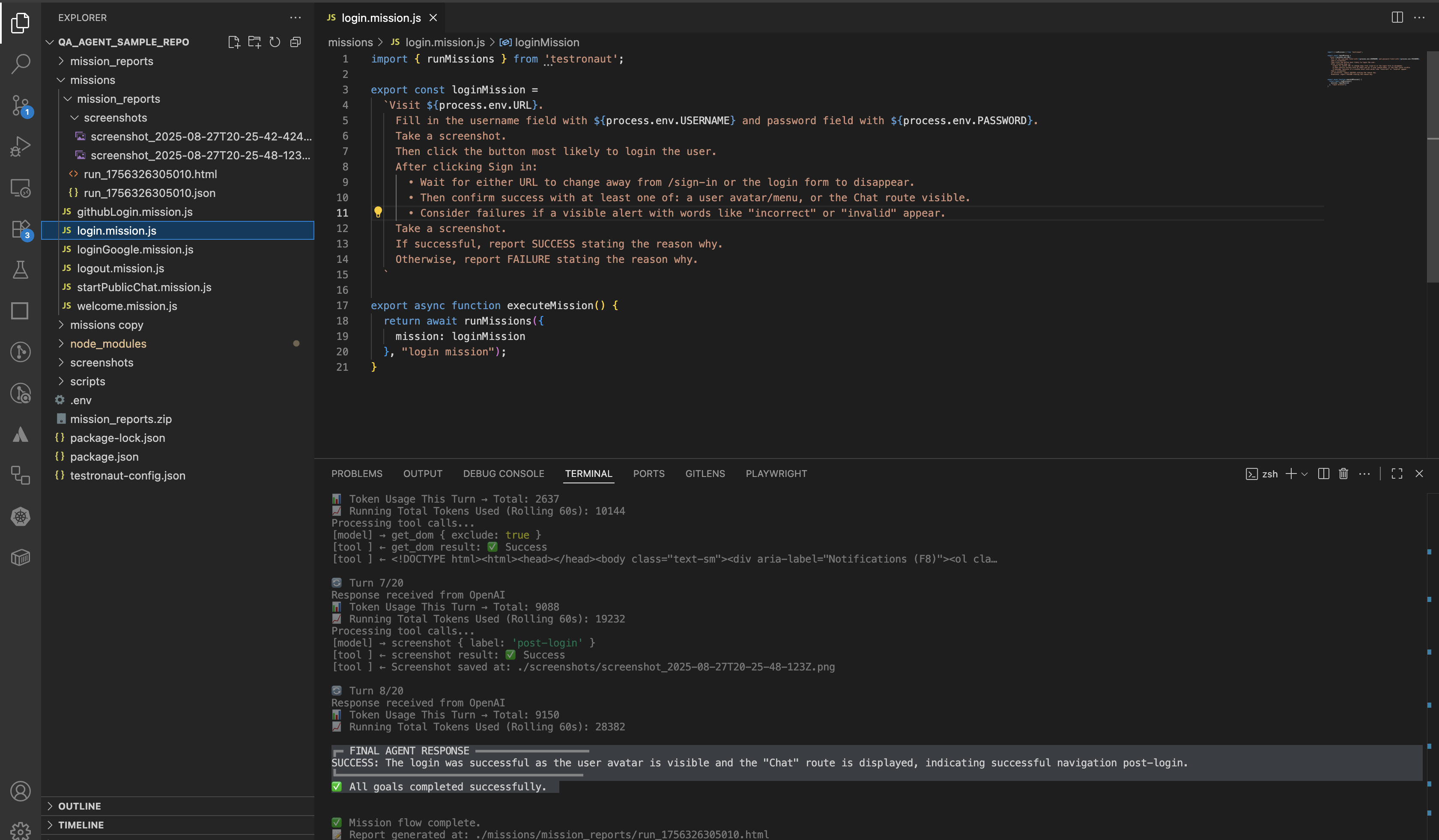Switch to the PLAYWRIGHT tab

pos(776,474)
